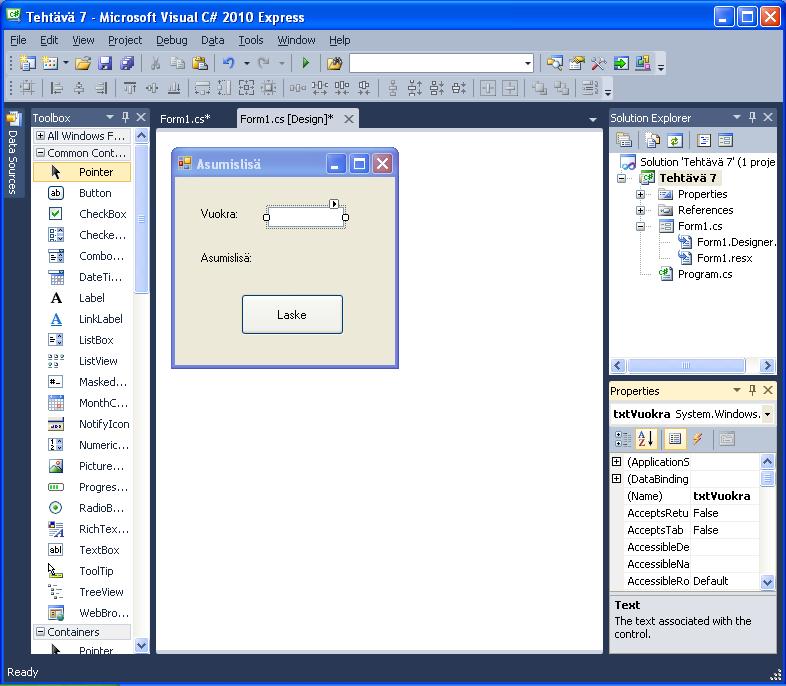Select Program.cs in Solution Explorer
This screenshot has width=786, height=686.
pos(704,274)
